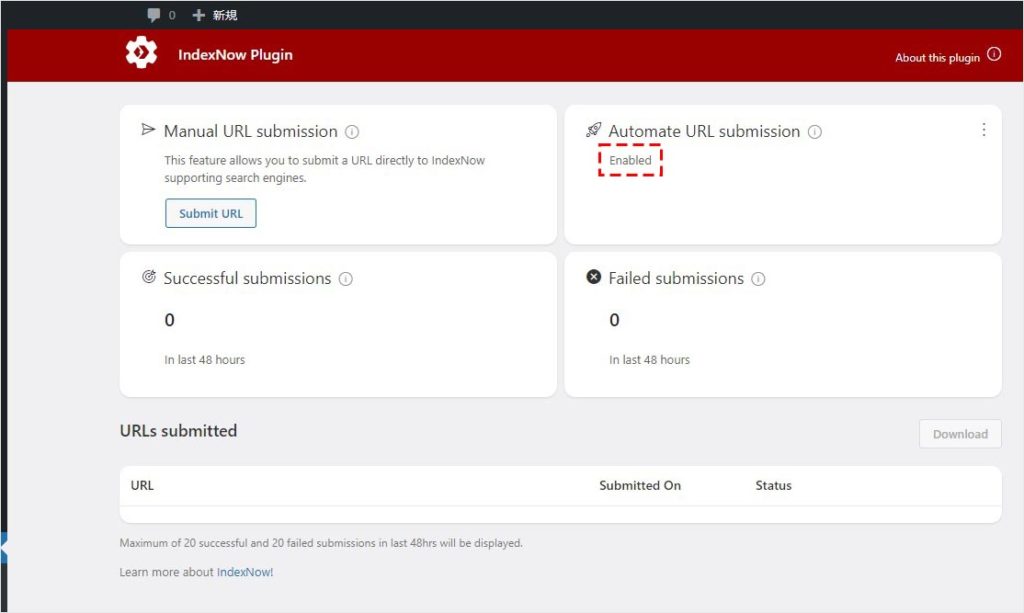Screen dimensions: 1024x613
Task: Click the Enabled status text
Action: point(630,160)
